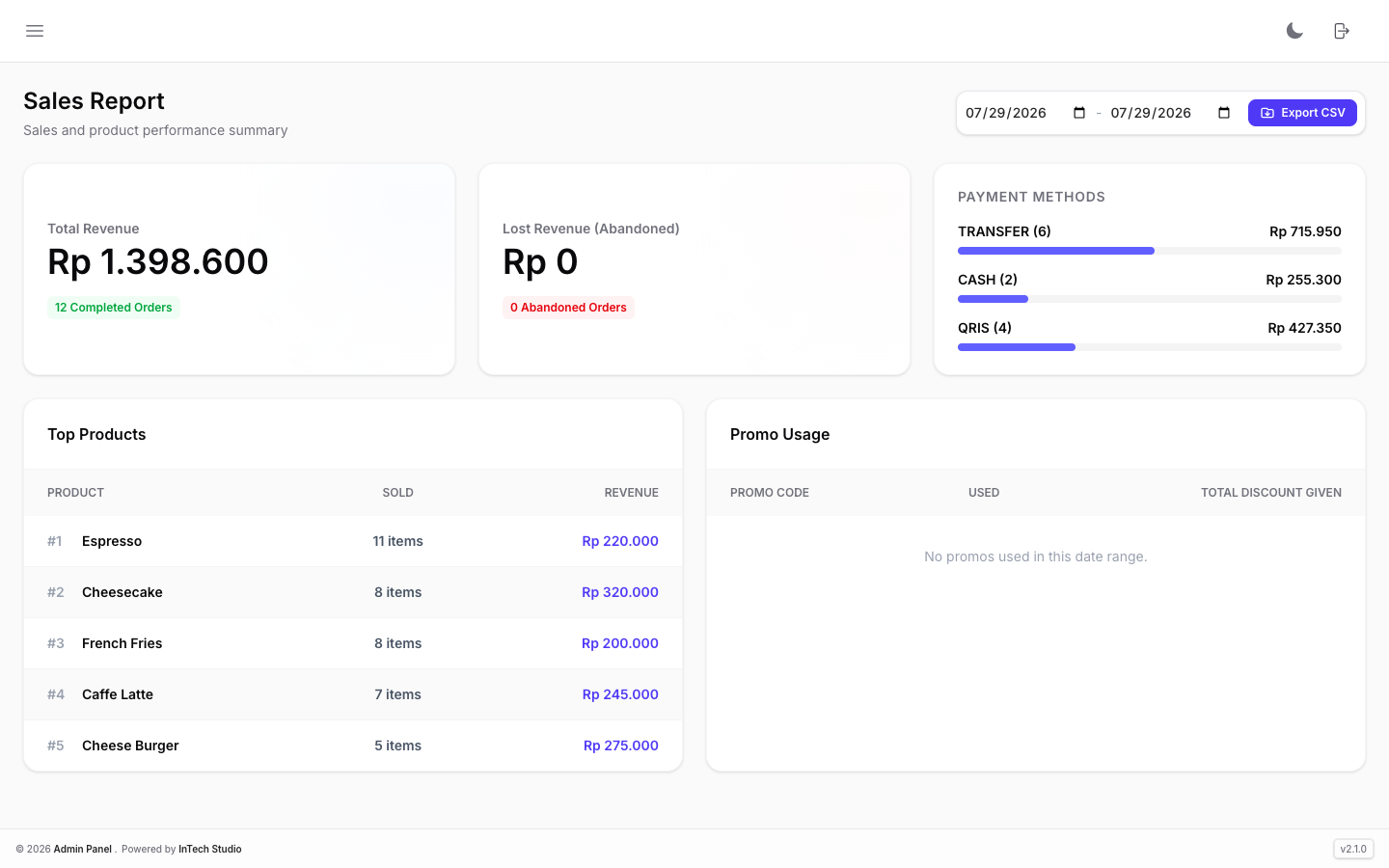Image resolution: width=1389 pixels, height=868 pixels.
Task: Click Cheesecake revenue Rp 320.000
Action: coord(620,592)
